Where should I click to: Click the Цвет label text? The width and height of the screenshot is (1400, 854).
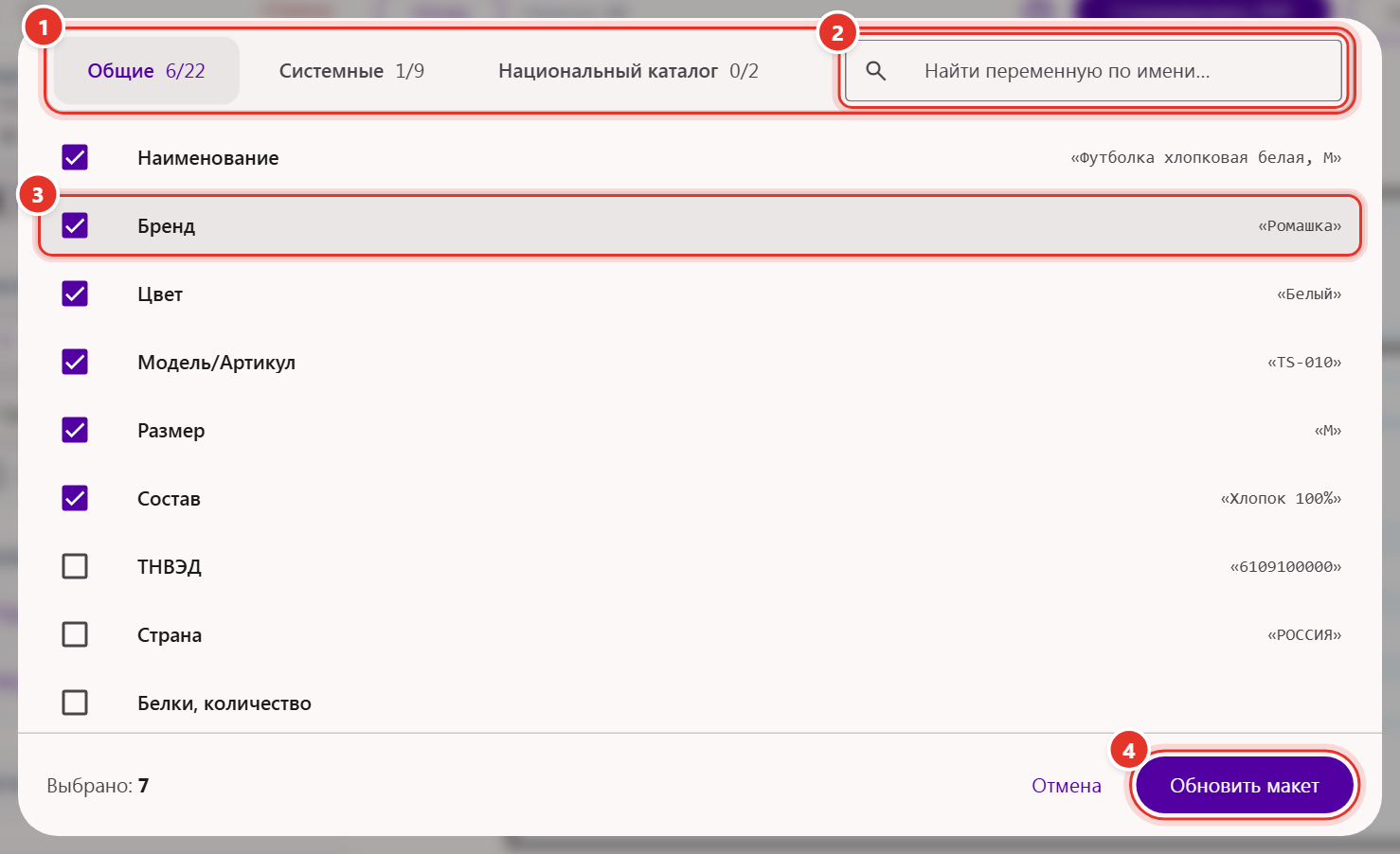(160, 294)
